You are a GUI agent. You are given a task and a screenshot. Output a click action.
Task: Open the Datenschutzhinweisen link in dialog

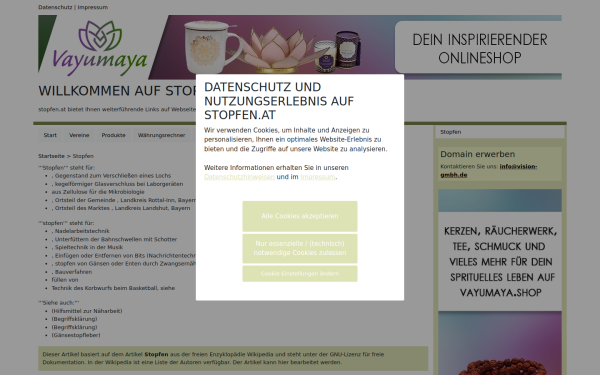click(x=239, y=177)
